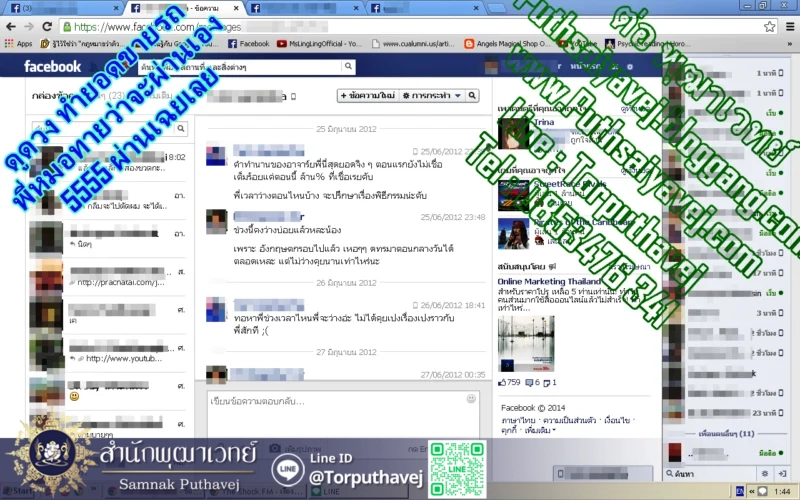Expand hidden system tray icons chevron
The height and width of the screenshot is (500, 800).
752,491
